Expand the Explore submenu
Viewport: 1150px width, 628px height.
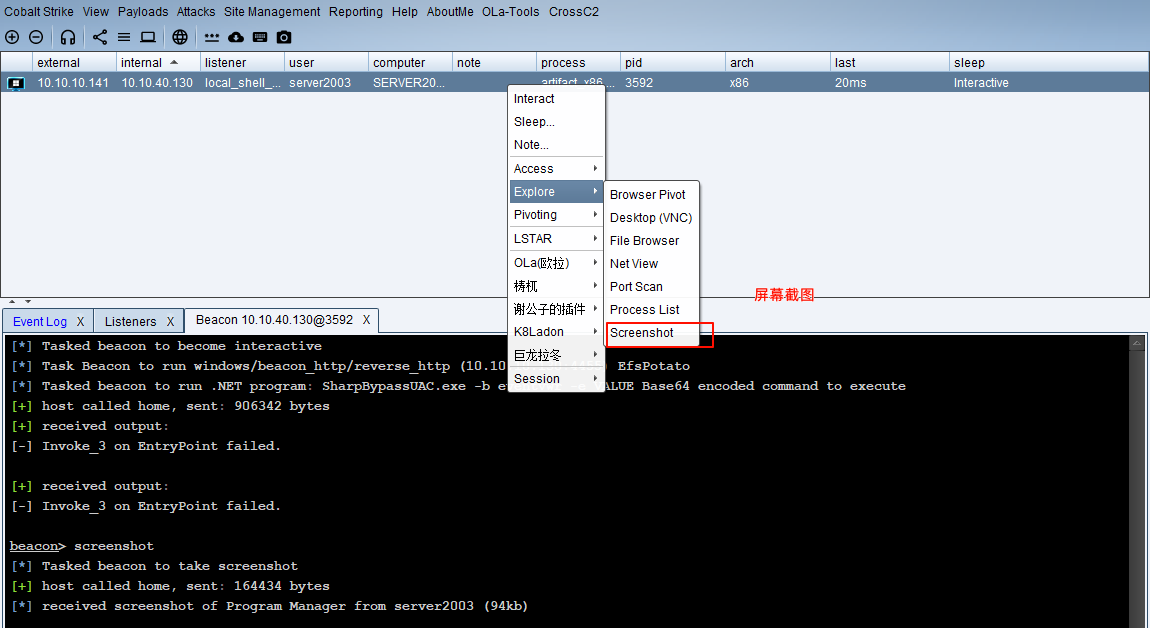pos(556,191)
